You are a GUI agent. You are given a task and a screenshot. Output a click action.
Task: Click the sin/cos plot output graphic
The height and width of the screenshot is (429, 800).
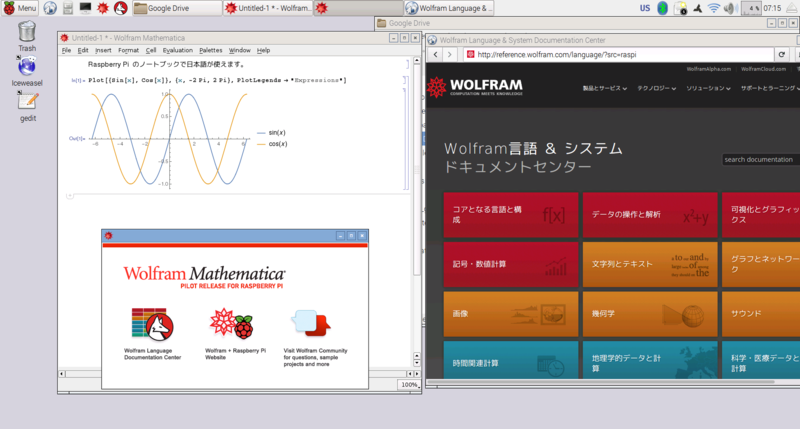pos(170,138)
